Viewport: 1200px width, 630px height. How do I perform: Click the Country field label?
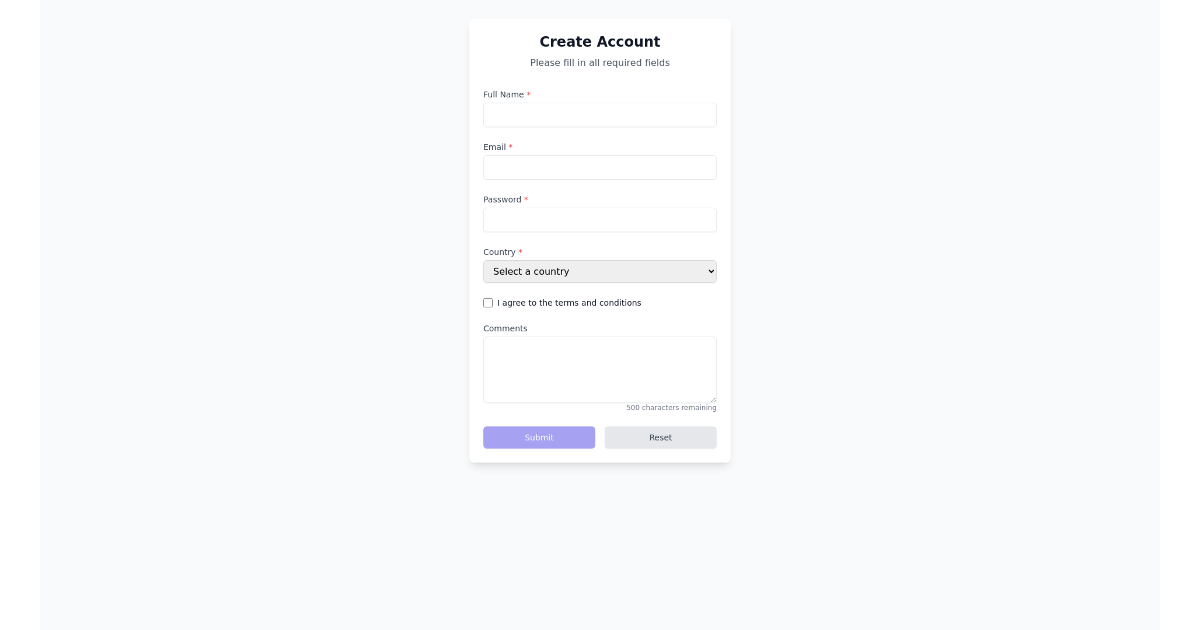coord(499,252)
